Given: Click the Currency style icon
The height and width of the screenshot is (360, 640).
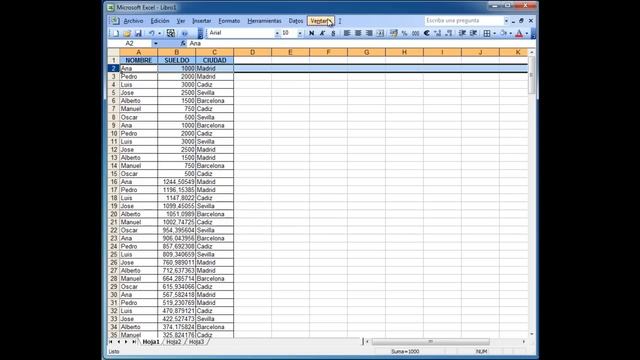Looking at the screenshot, I should 393,33.
